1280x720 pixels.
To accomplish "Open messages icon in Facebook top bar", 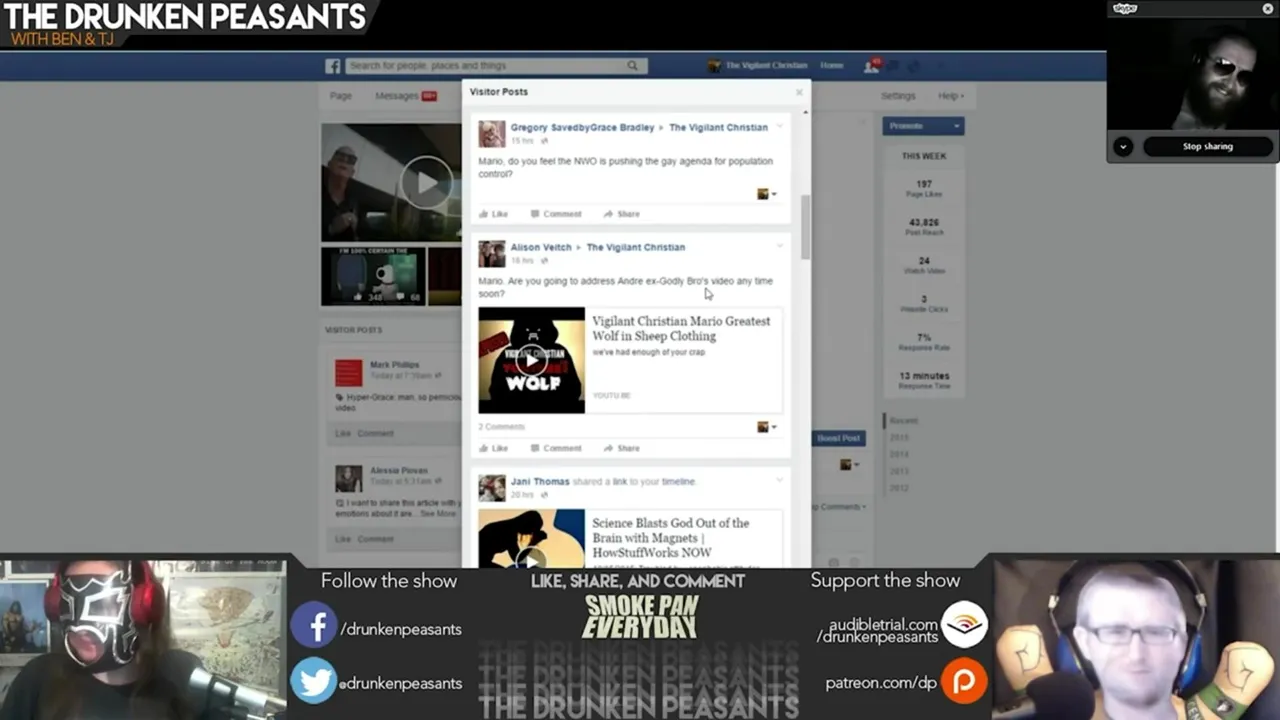I will [x=893, y=66].
